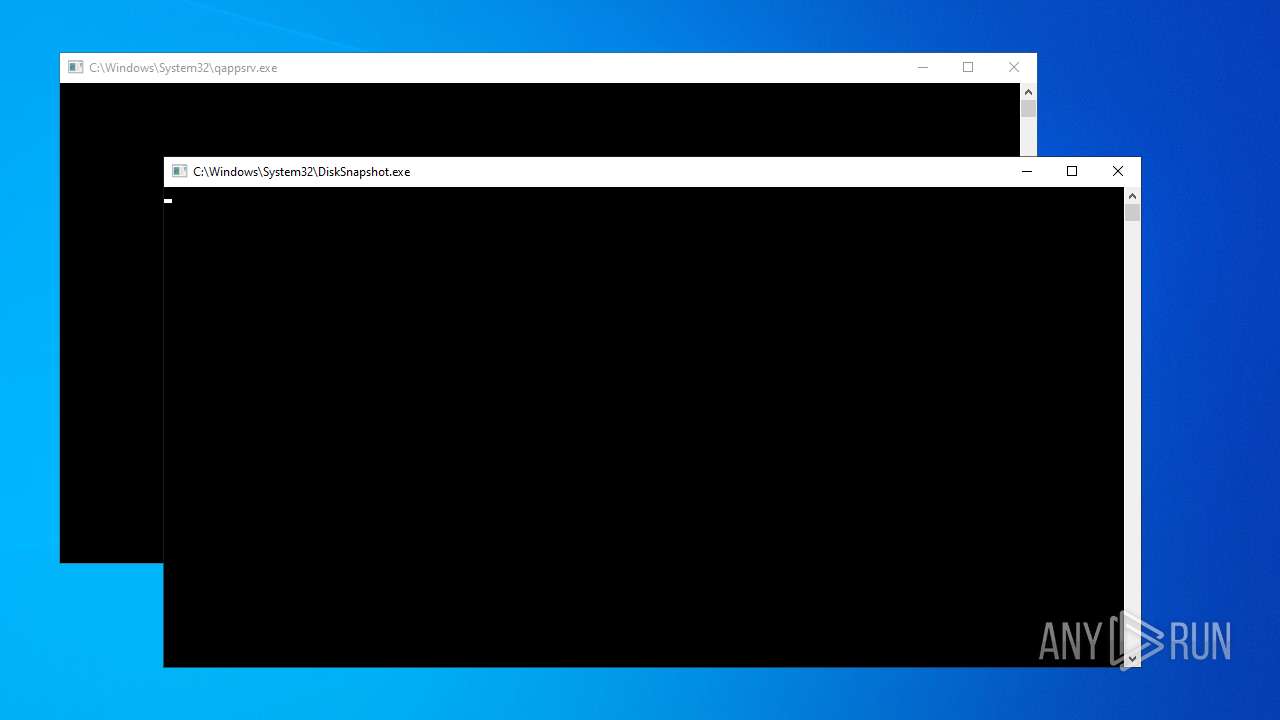The height and width of the screenshot is (720, 1280).
Task: Close the qappsrv.exe console window
Action: pyautogui.click(x=1014, y=67)
